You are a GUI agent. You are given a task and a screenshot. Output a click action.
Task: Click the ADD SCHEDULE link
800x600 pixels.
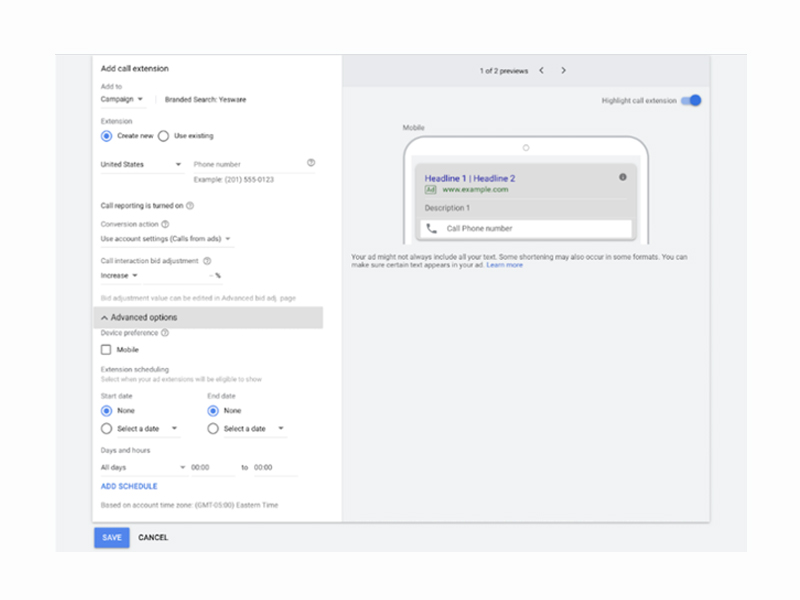(x=129, y=487)
